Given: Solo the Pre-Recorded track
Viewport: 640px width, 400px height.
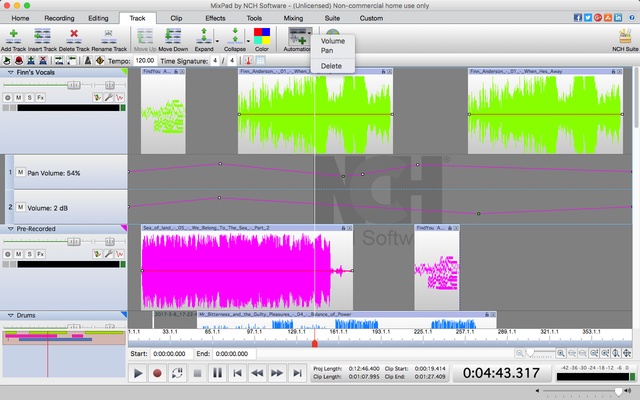Looking at the screenshot, I should (29, 254).
